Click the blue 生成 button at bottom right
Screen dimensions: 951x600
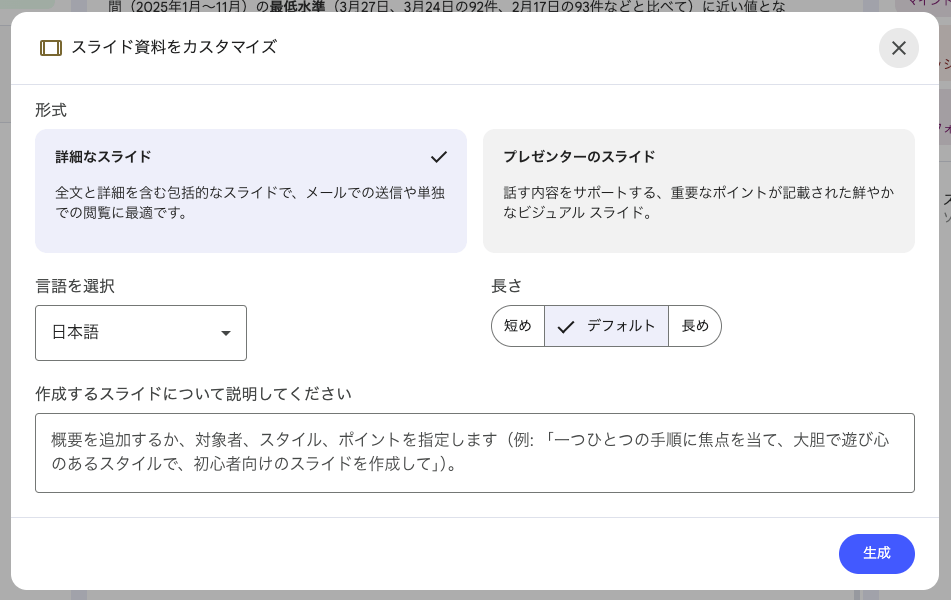[876, 554]
